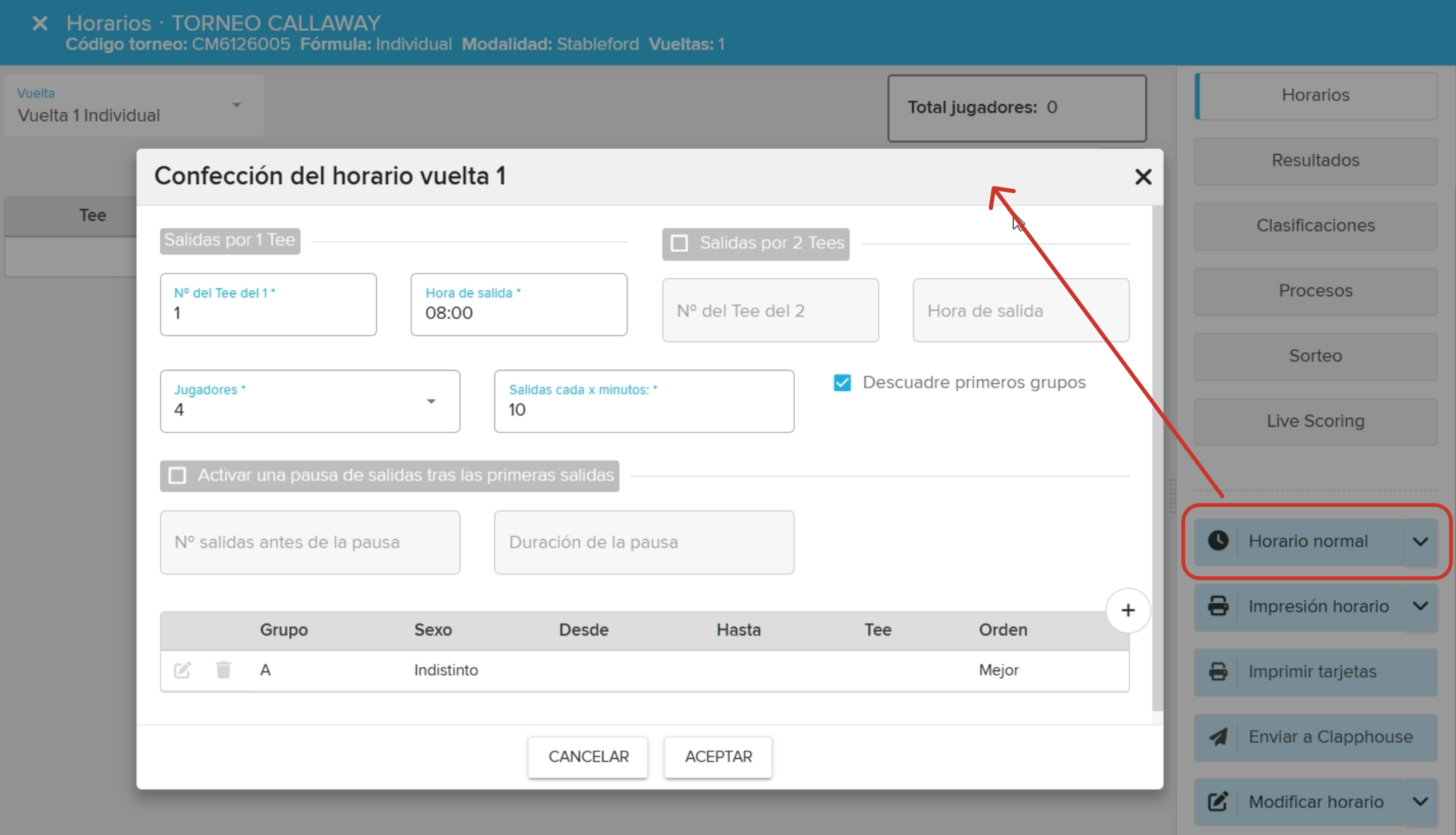
Task: Click the Horario normal button
Action: click(1301, 542)
